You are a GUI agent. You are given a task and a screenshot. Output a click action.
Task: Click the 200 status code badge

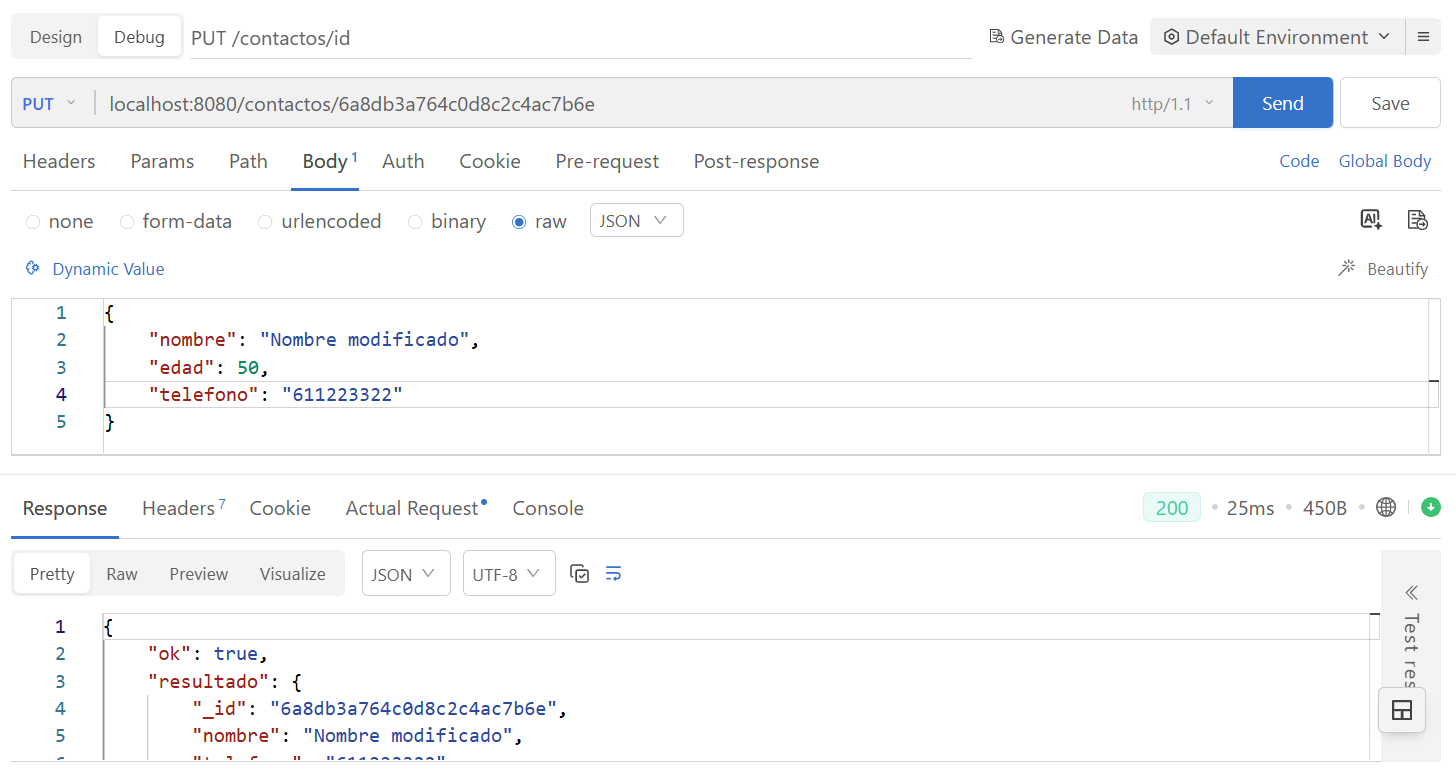pyautogui.click(x=1172, y=508)
